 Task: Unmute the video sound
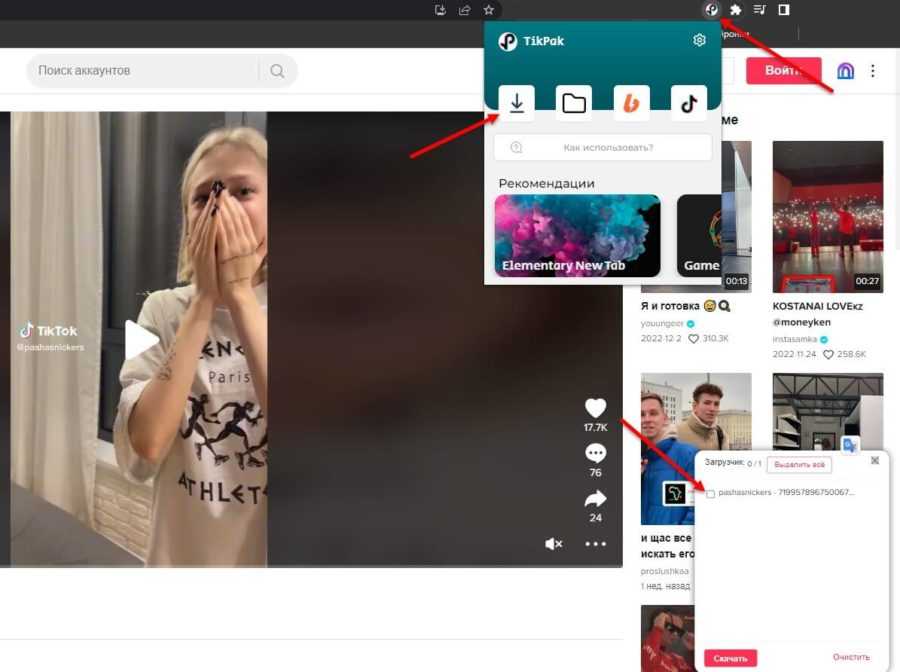click(553, 544)
